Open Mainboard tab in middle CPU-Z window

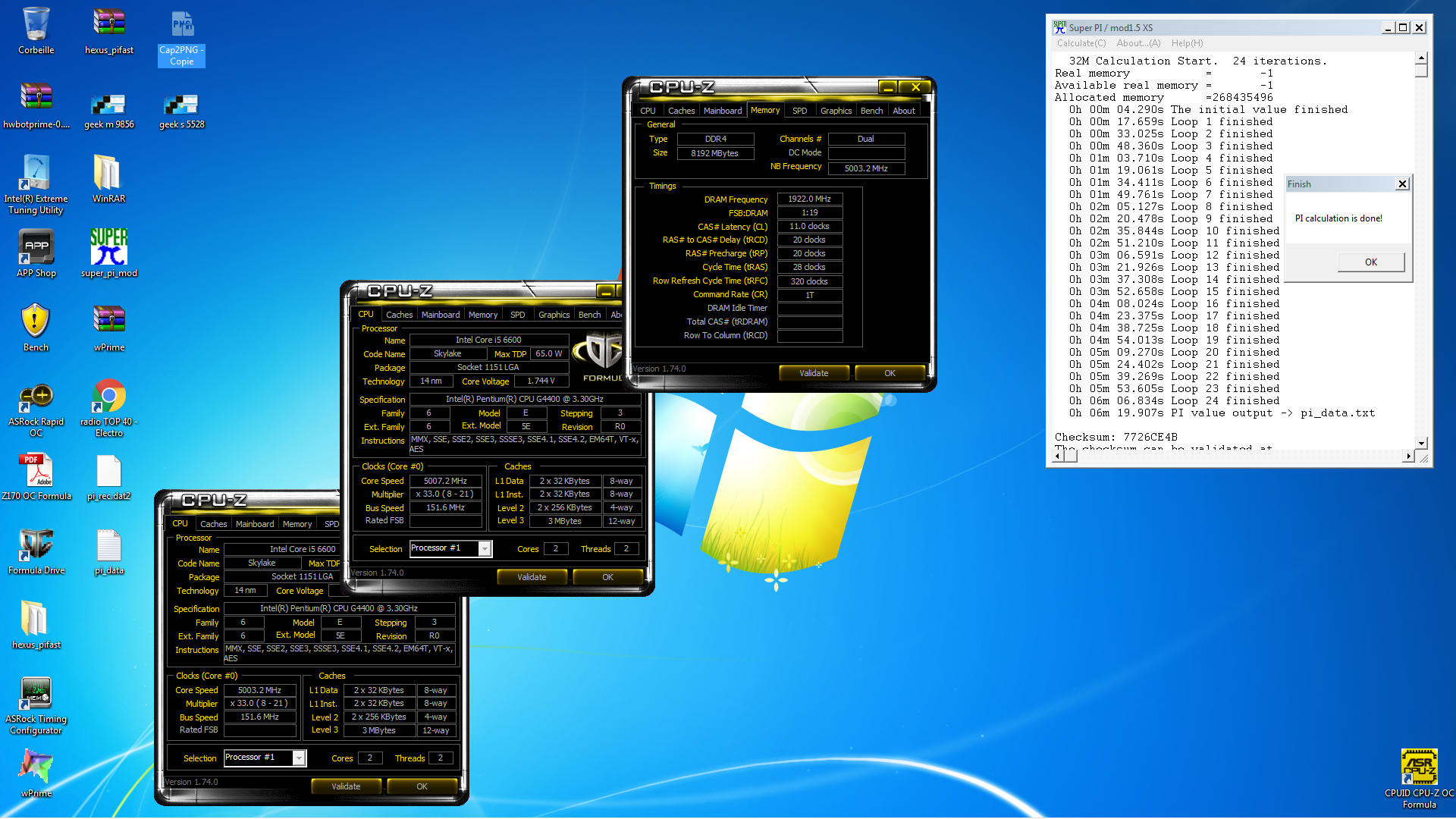click(441, 315)
